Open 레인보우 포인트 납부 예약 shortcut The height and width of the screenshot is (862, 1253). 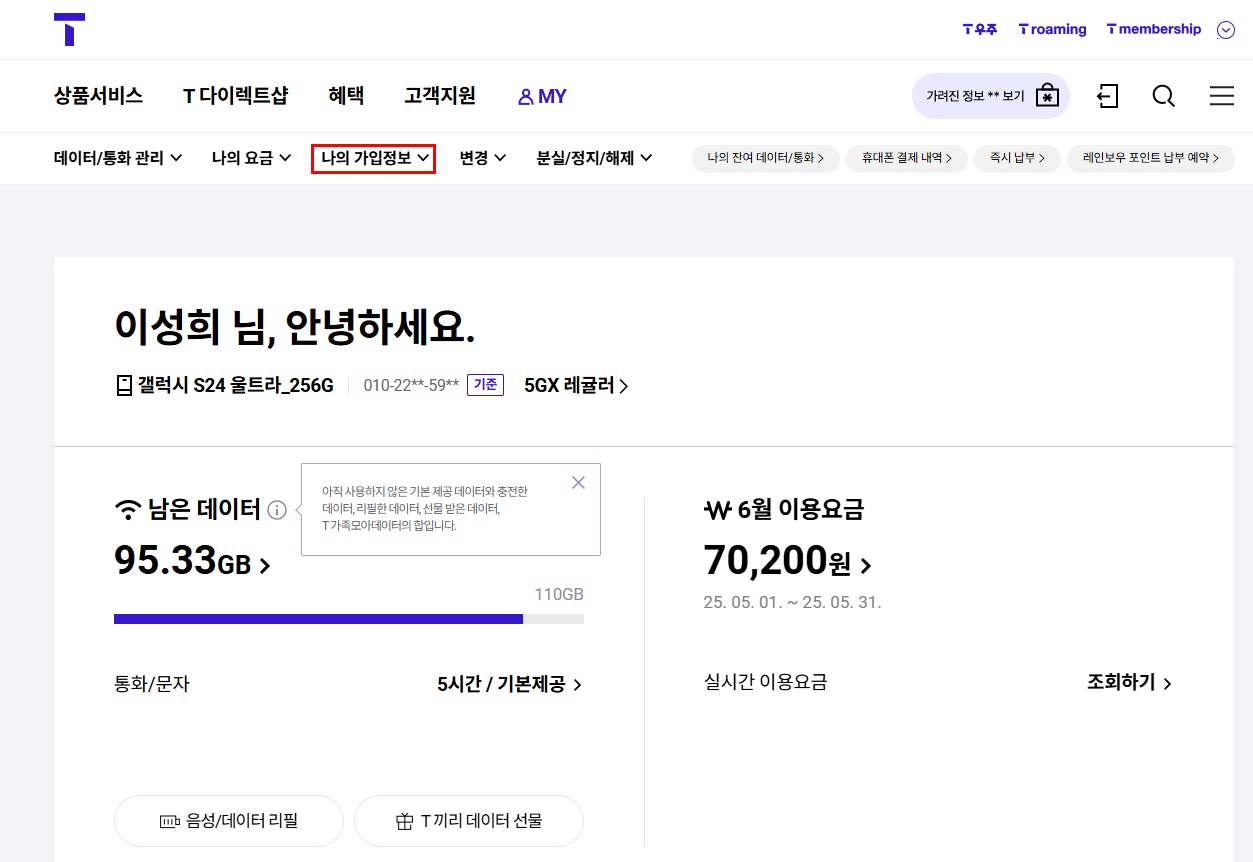(1151, 158)
